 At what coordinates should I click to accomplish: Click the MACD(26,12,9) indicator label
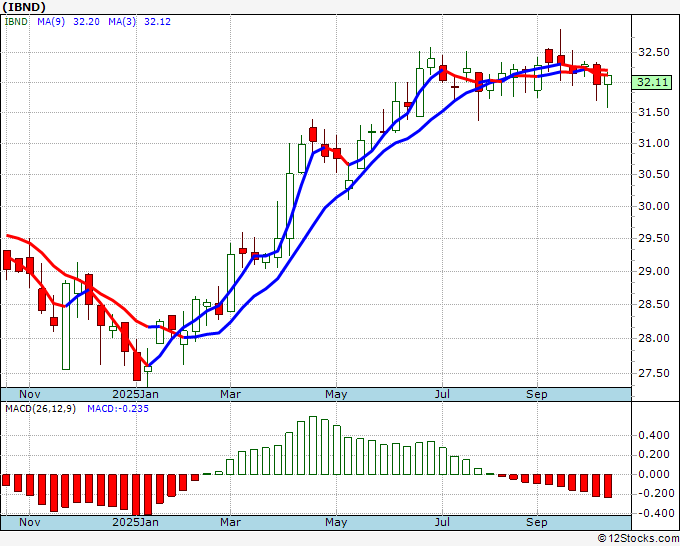click(40, 409)
